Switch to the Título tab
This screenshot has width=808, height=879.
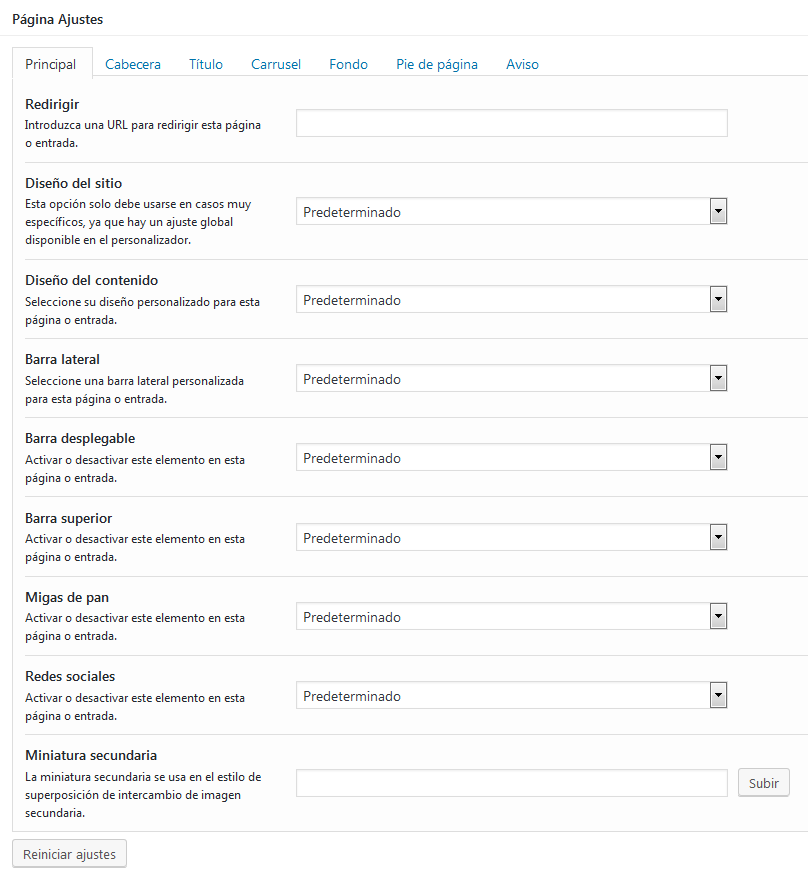[x=206, y=64]
